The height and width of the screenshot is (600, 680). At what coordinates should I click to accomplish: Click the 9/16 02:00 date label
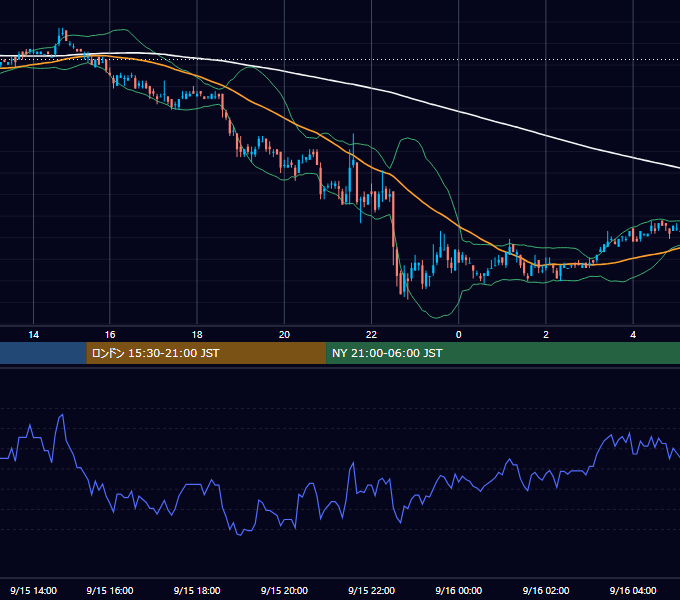pyautogui.click(x=546, y=590)
